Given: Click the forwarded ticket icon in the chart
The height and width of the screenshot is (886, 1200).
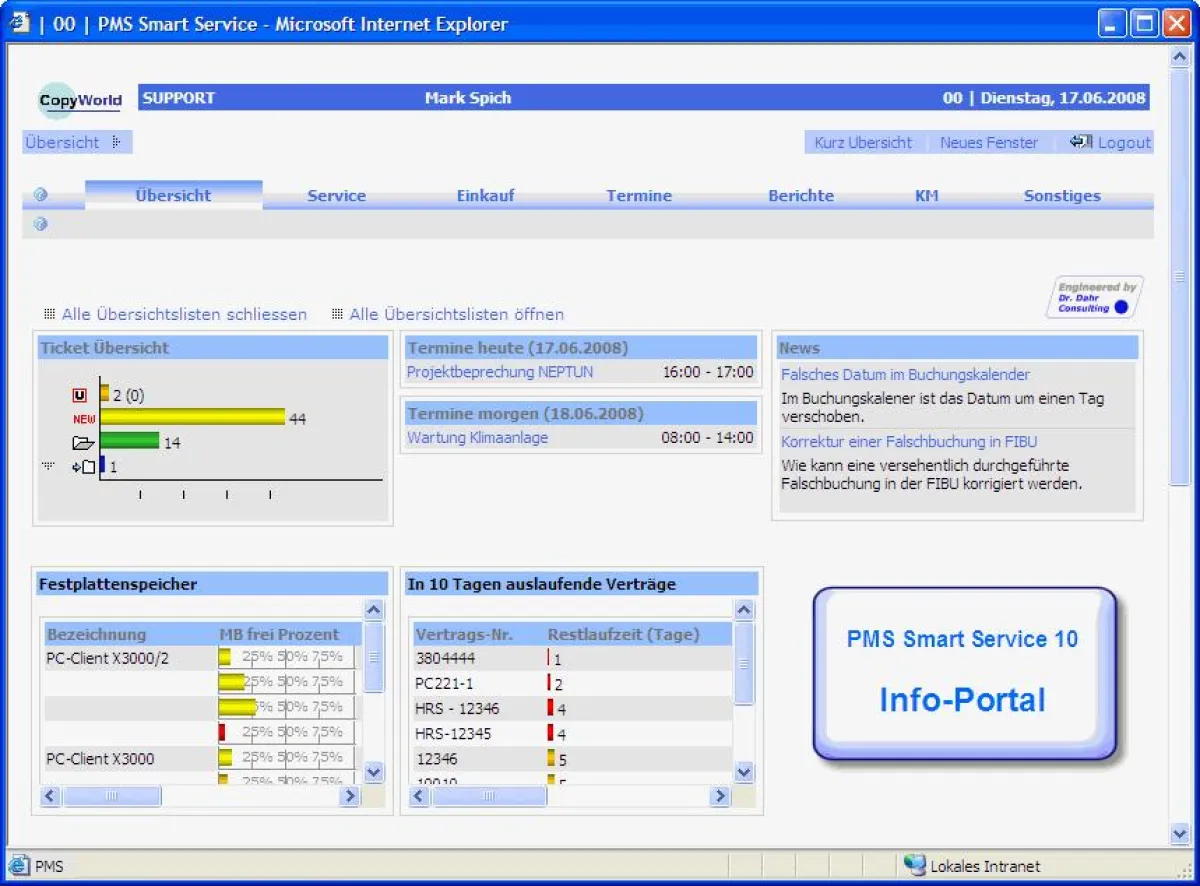Looking at the screenshot, I should click(x=85, y=464).
